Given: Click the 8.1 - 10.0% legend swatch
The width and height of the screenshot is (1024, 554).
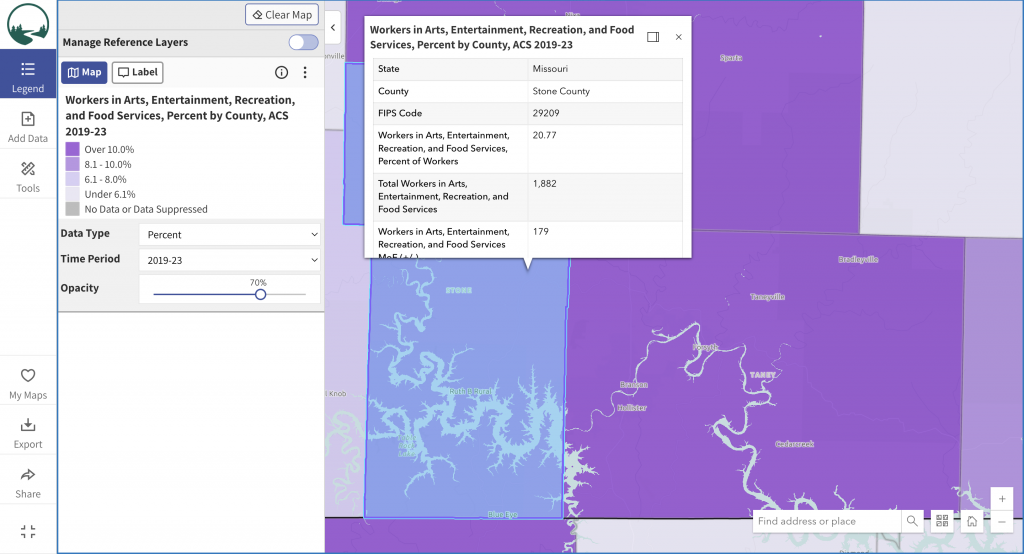Looking at the screenshot, I should 72,164.
